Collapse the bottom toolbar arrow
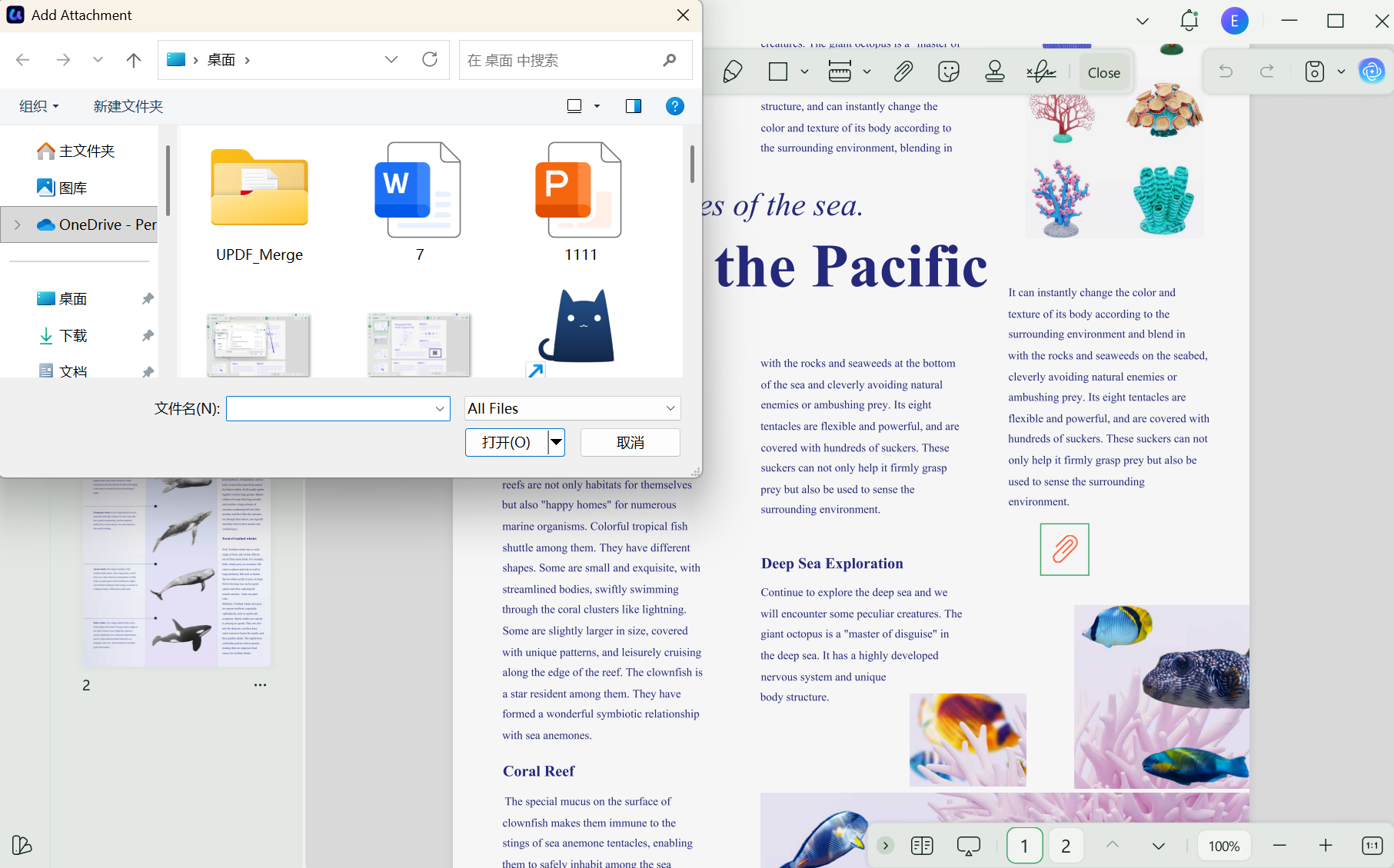 pos(886,846)
